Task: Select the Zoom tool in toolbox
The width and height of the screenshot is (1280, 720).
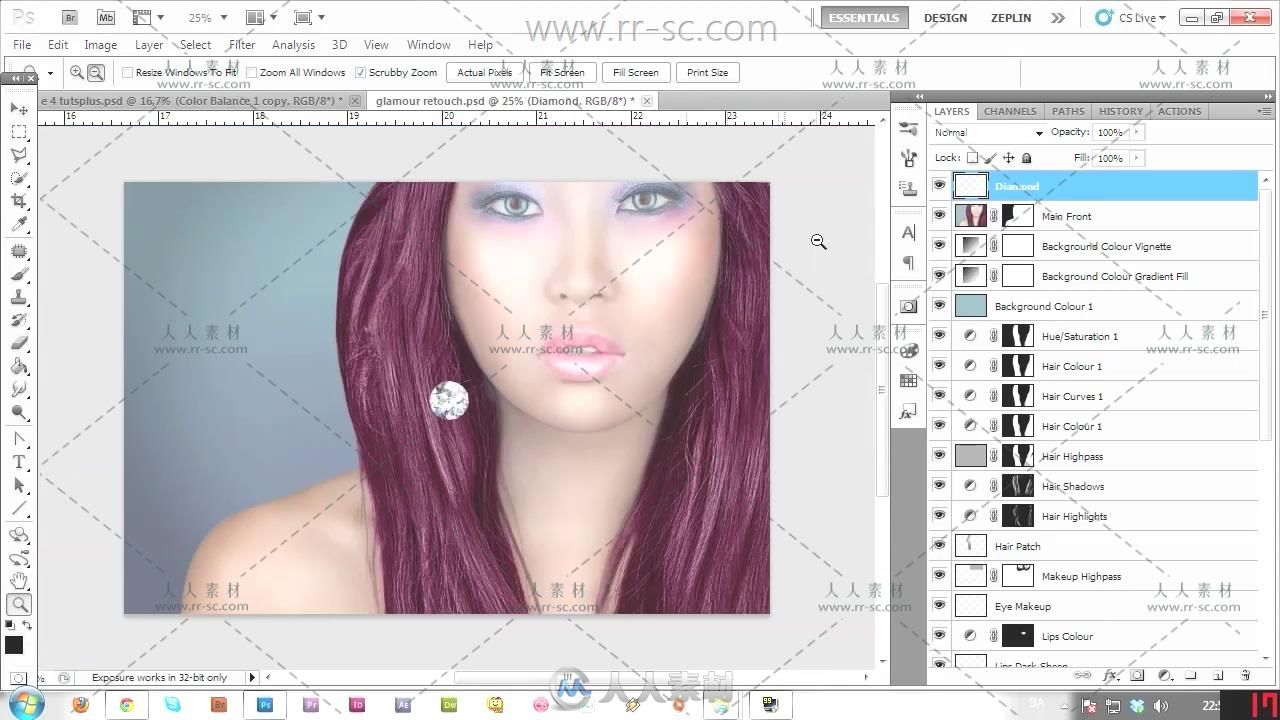Action: pos(19,604)
